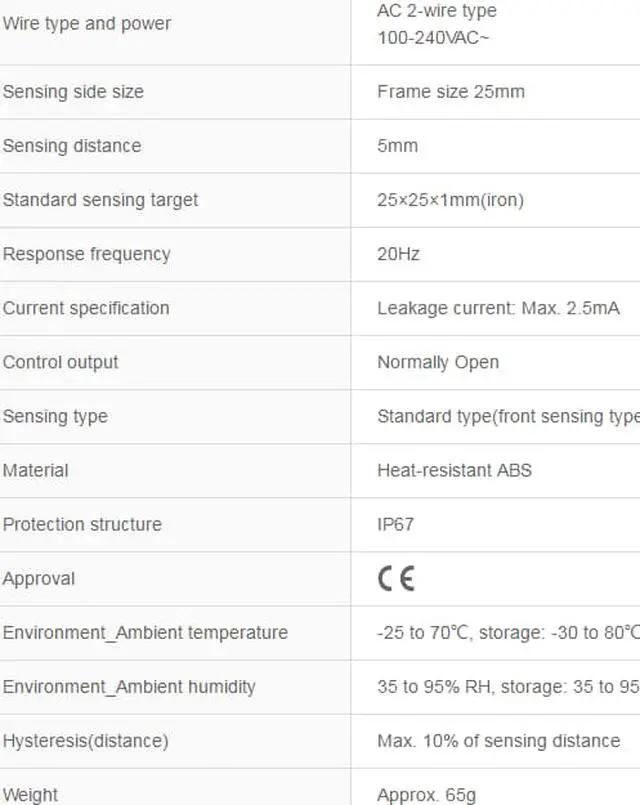Viewport: 640px width, 805px height.
Task: Click the "Sensing distance" label
Action: coord(72,146)
